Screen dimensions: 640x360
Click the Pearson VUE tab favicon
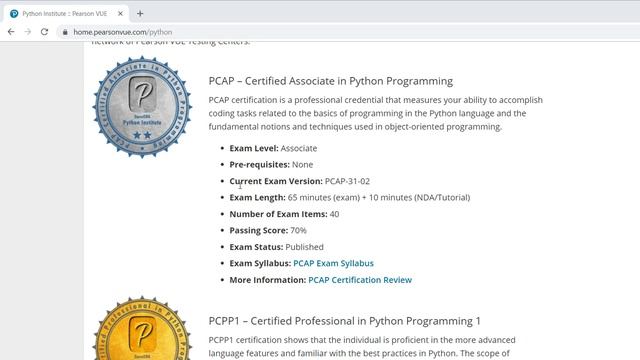[x=14, y=13]
